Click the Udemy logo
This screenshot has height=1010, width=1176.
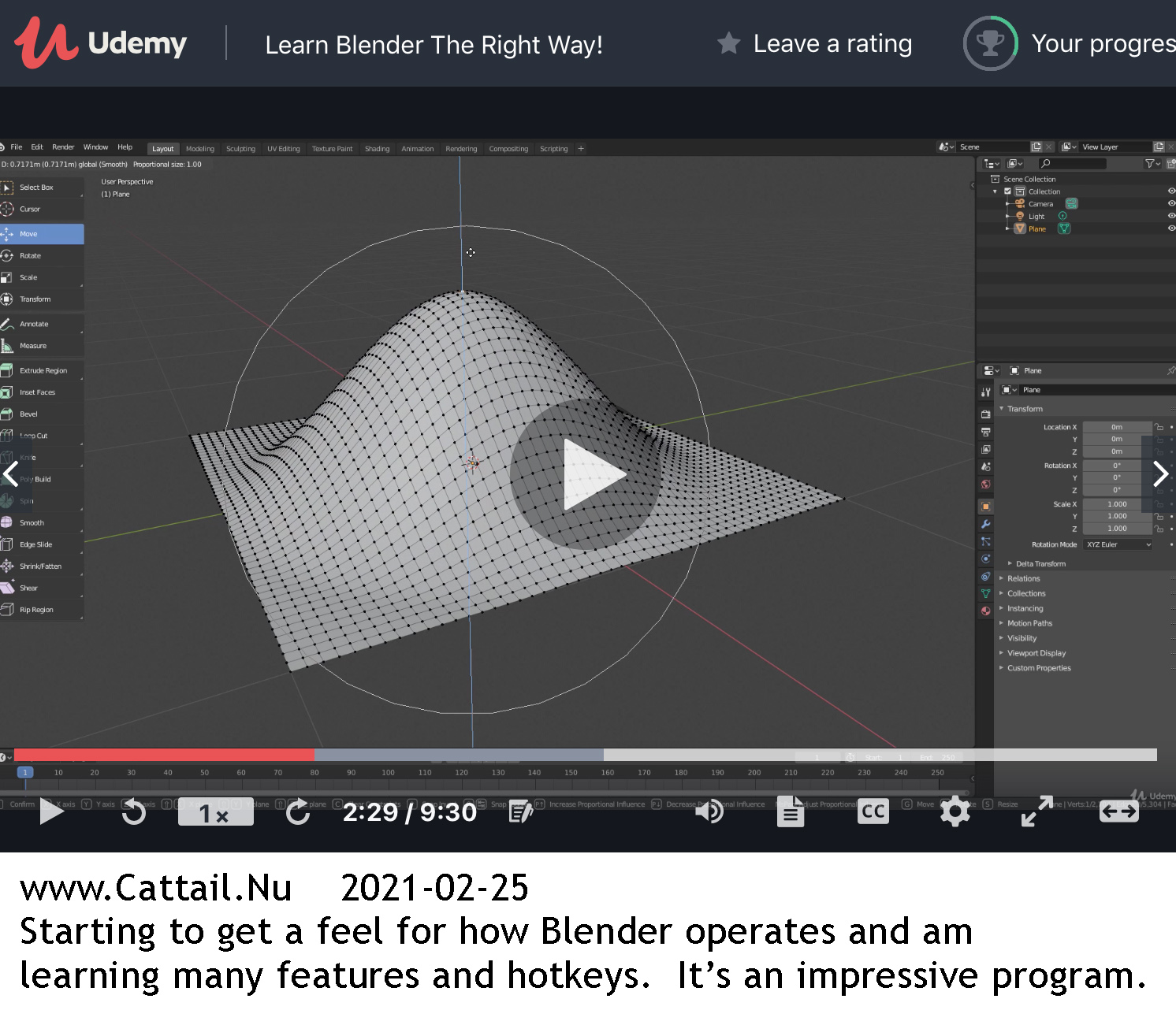point(100,43)
